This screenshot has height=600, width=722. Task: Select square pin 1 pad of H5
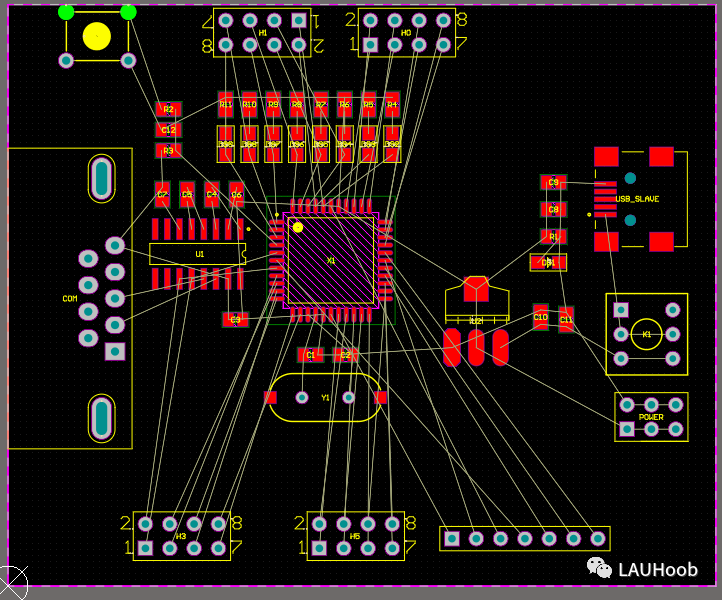click(x=319, y=548)
